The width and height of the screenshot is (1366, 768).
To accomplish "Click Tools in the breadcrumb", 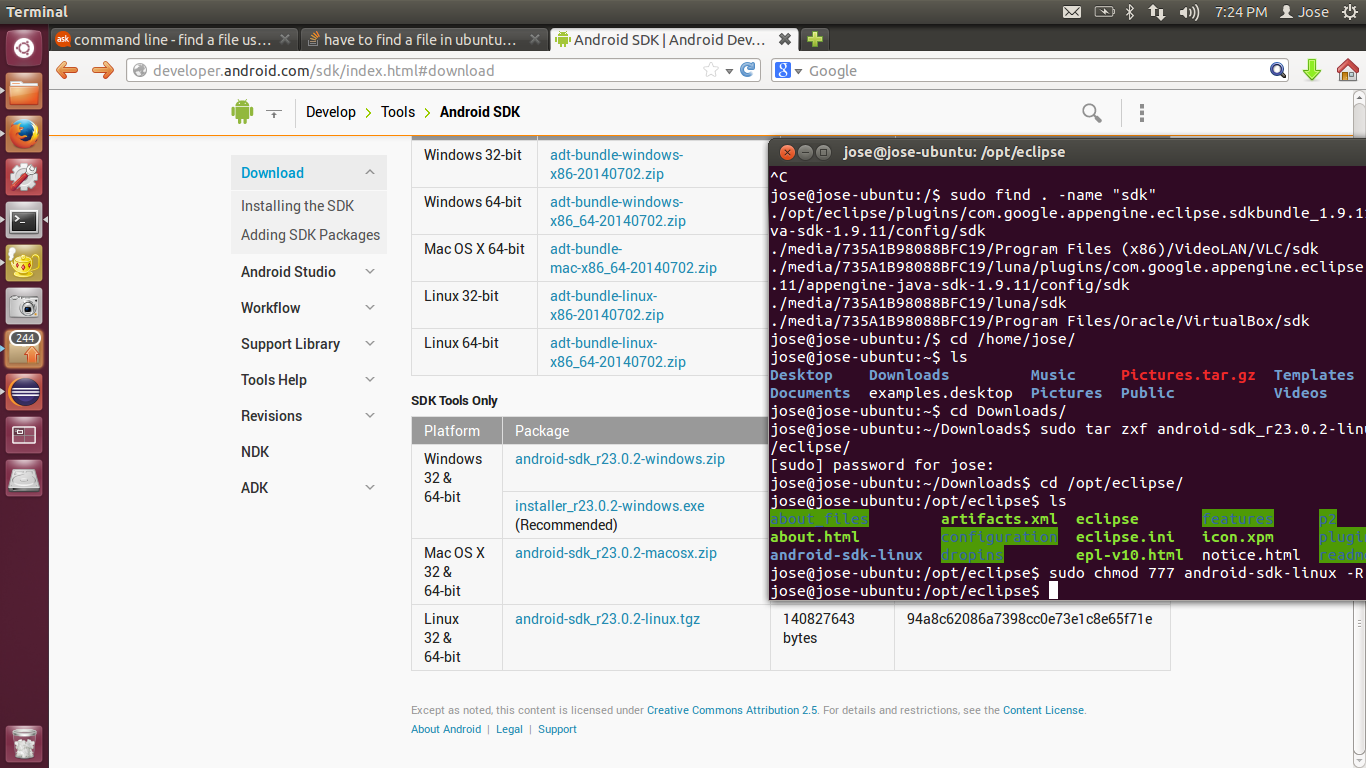I will (x=398, y=112).
